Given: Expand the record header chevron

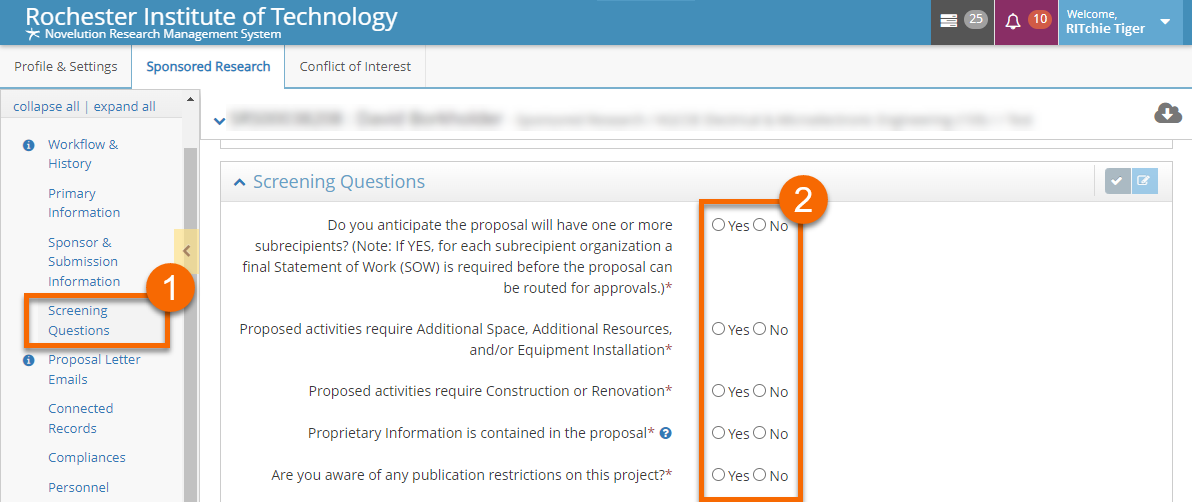Looking at the screenshot, I should (219, 121).
